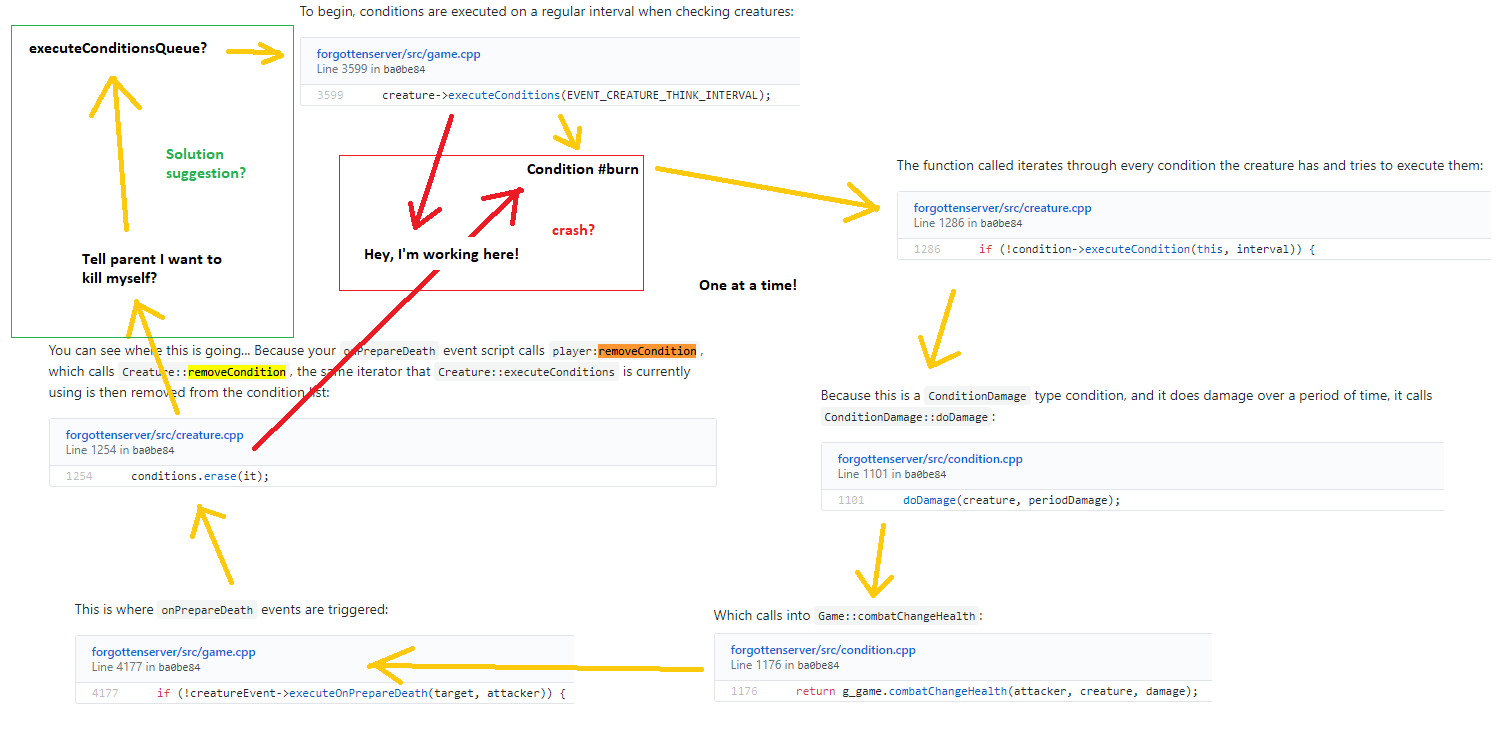Click the doDamage(creature, periodDamage) code line

point(1011,500)
